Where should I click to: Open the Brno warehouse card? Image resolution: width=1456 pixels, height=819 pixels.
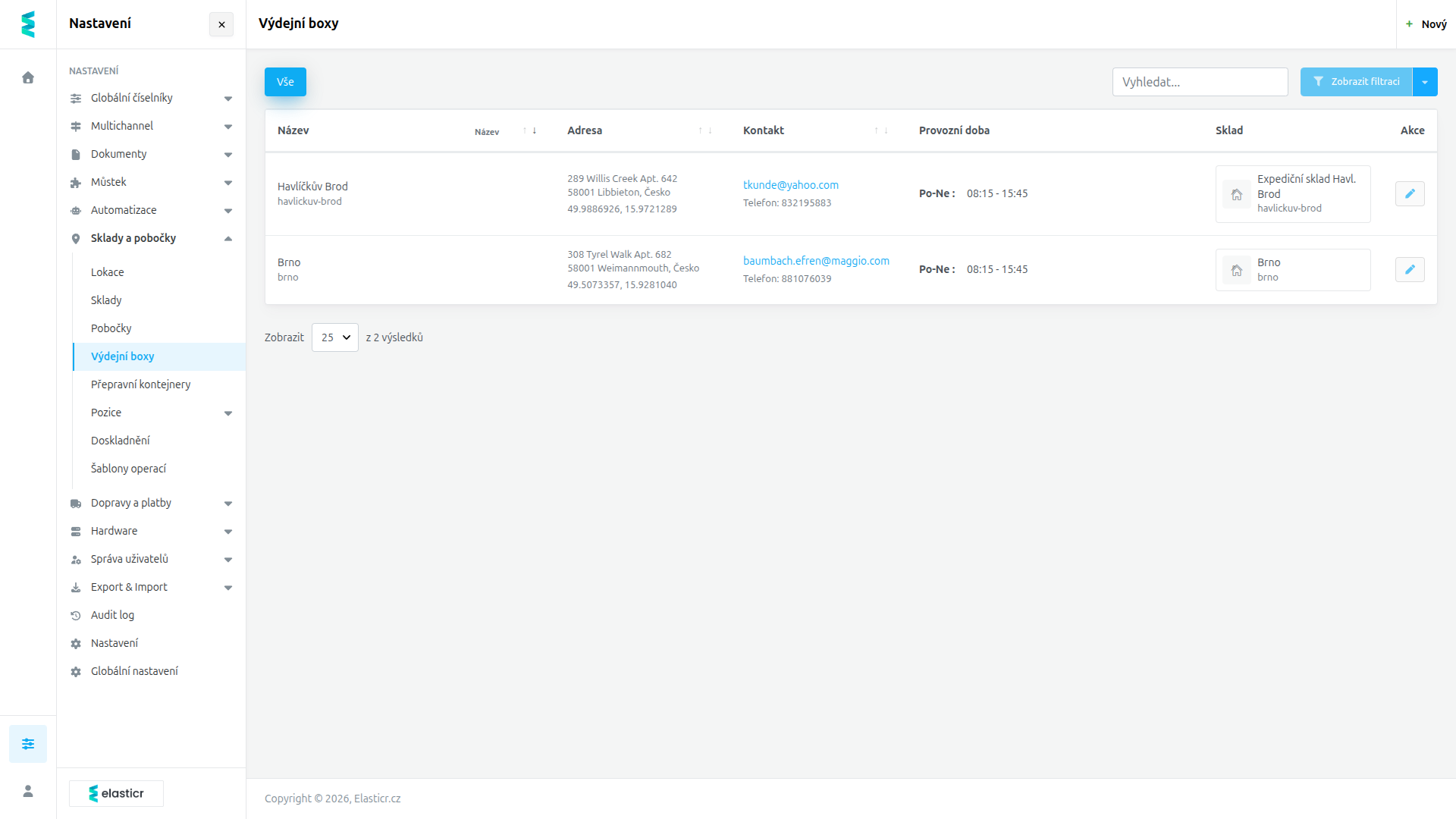(1293, 270)
